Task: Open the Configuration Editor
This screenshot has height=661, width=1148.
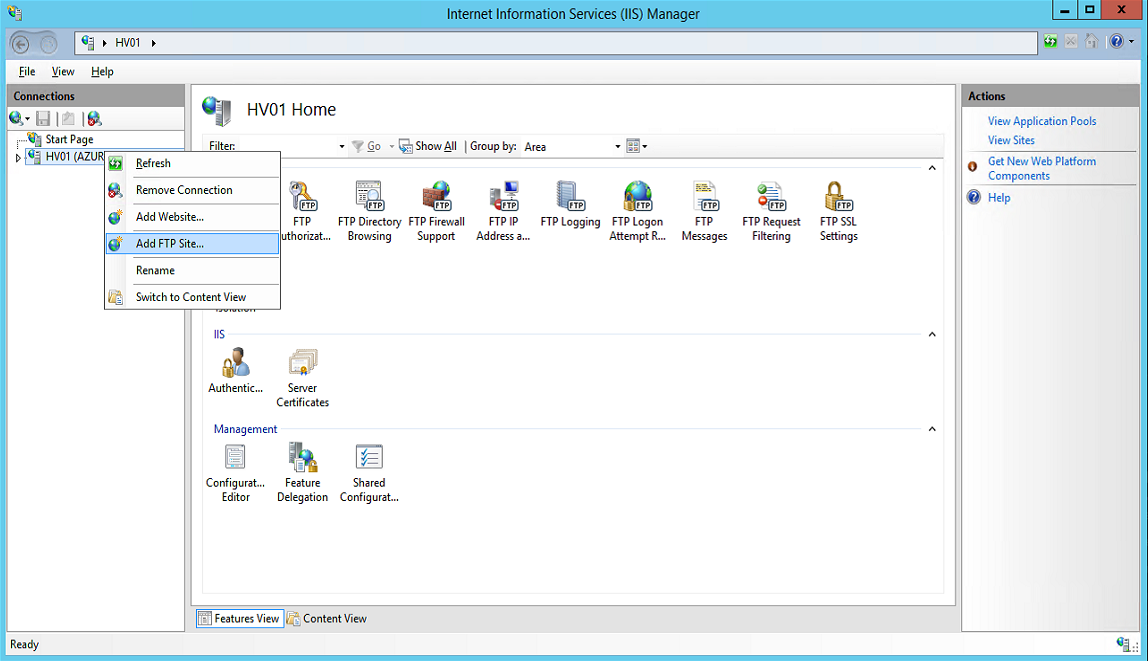Action: (x=234, y=470)
